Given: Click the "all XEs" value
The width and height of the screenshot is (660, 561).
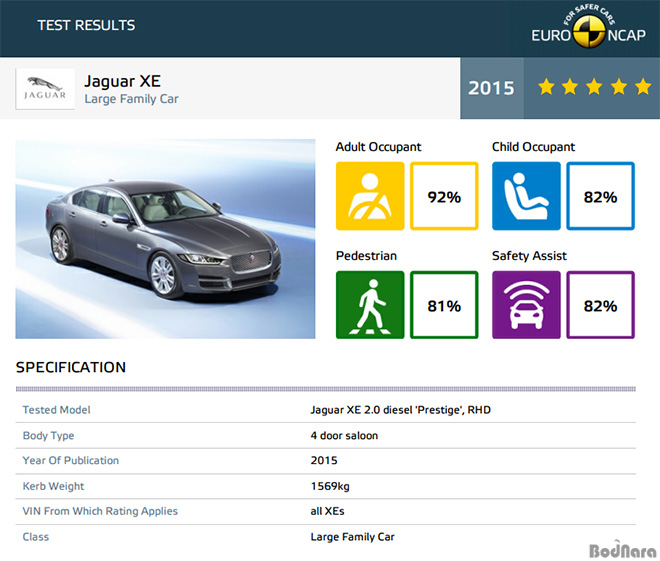Looking at the screenshot, I should 327,511.
